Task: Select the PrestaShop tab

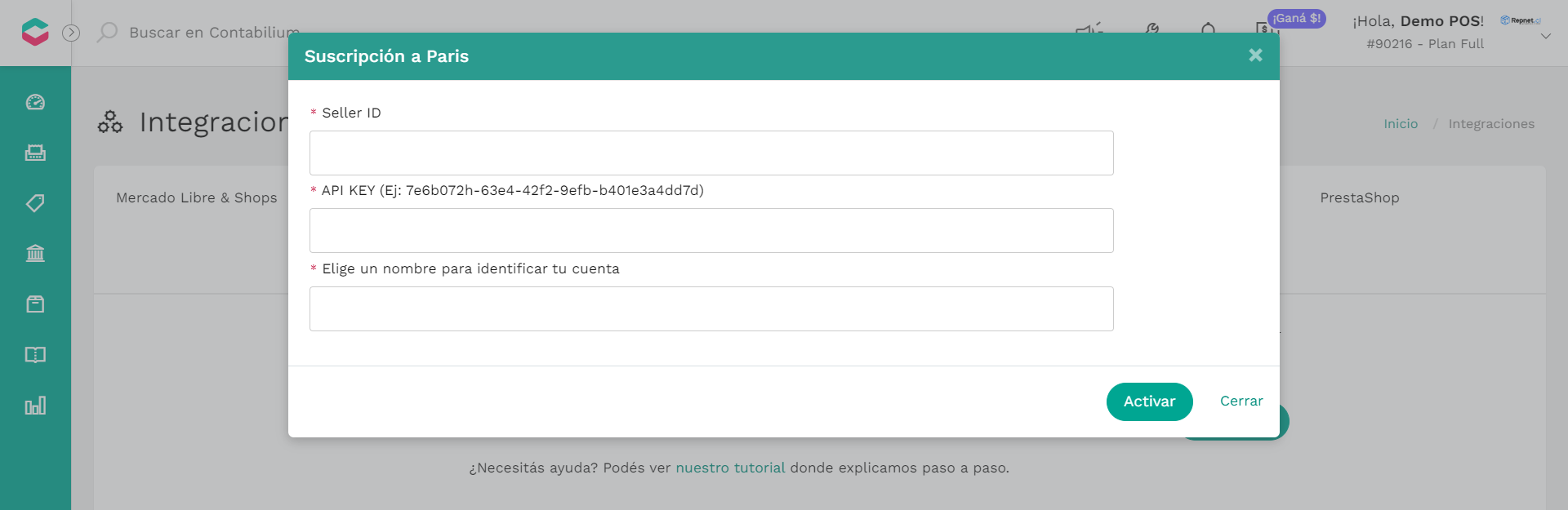Action: pyautogui.click(x=1360, y=197)
